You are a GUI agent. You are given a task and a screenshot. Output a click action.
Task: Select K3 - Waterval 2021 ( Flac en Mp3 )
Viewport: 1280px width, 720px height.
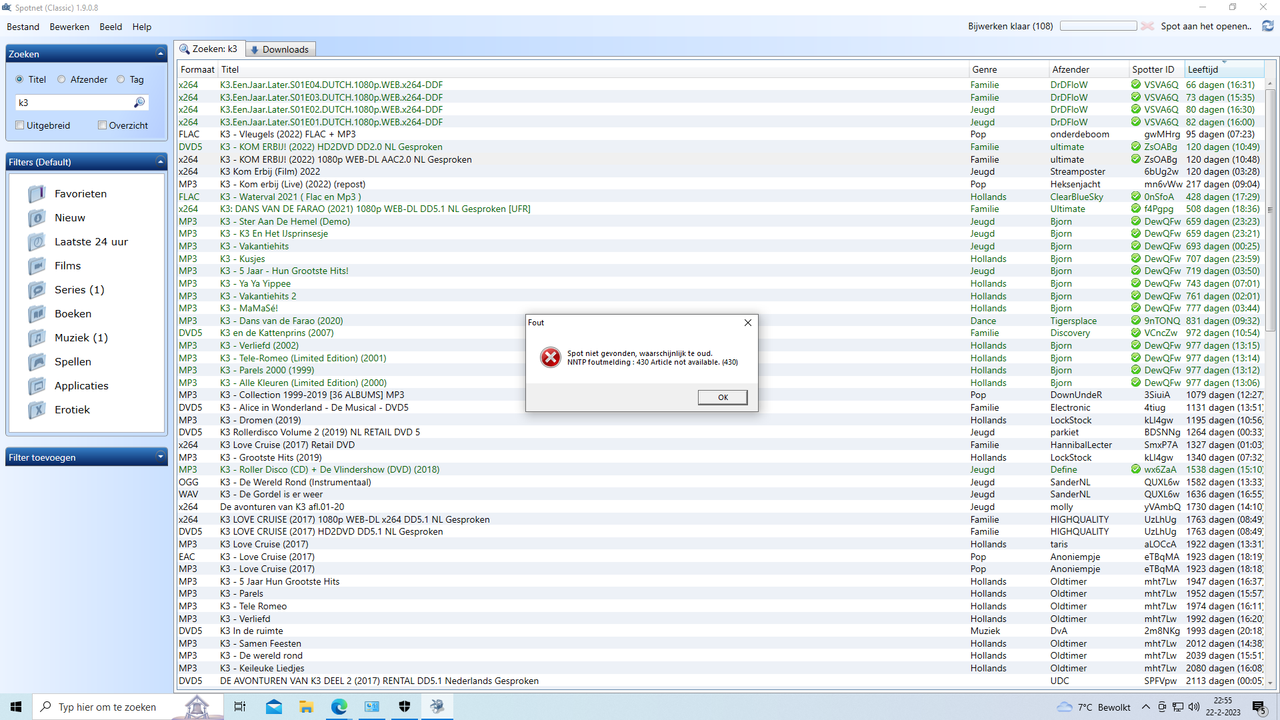(722, 197)
